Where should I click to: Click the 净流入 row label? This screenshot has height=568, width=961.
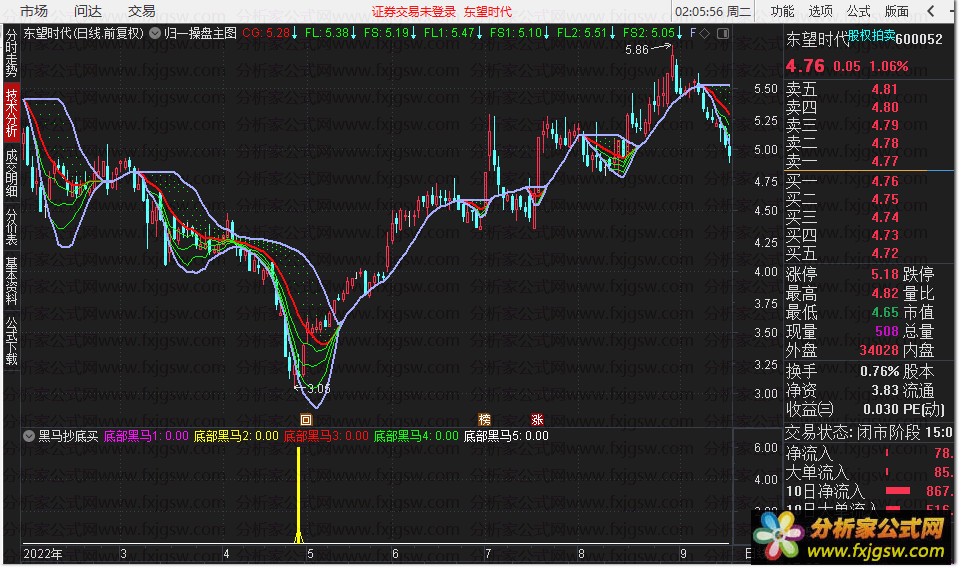[x=809, y=453]
